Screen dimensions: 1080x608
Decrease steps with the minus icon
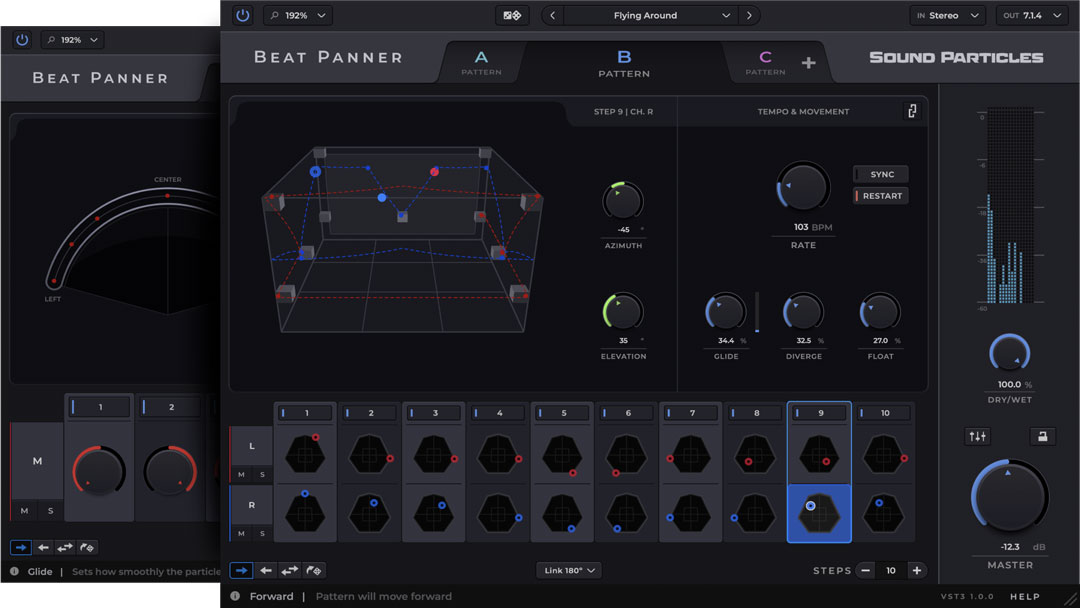point(865,570)
